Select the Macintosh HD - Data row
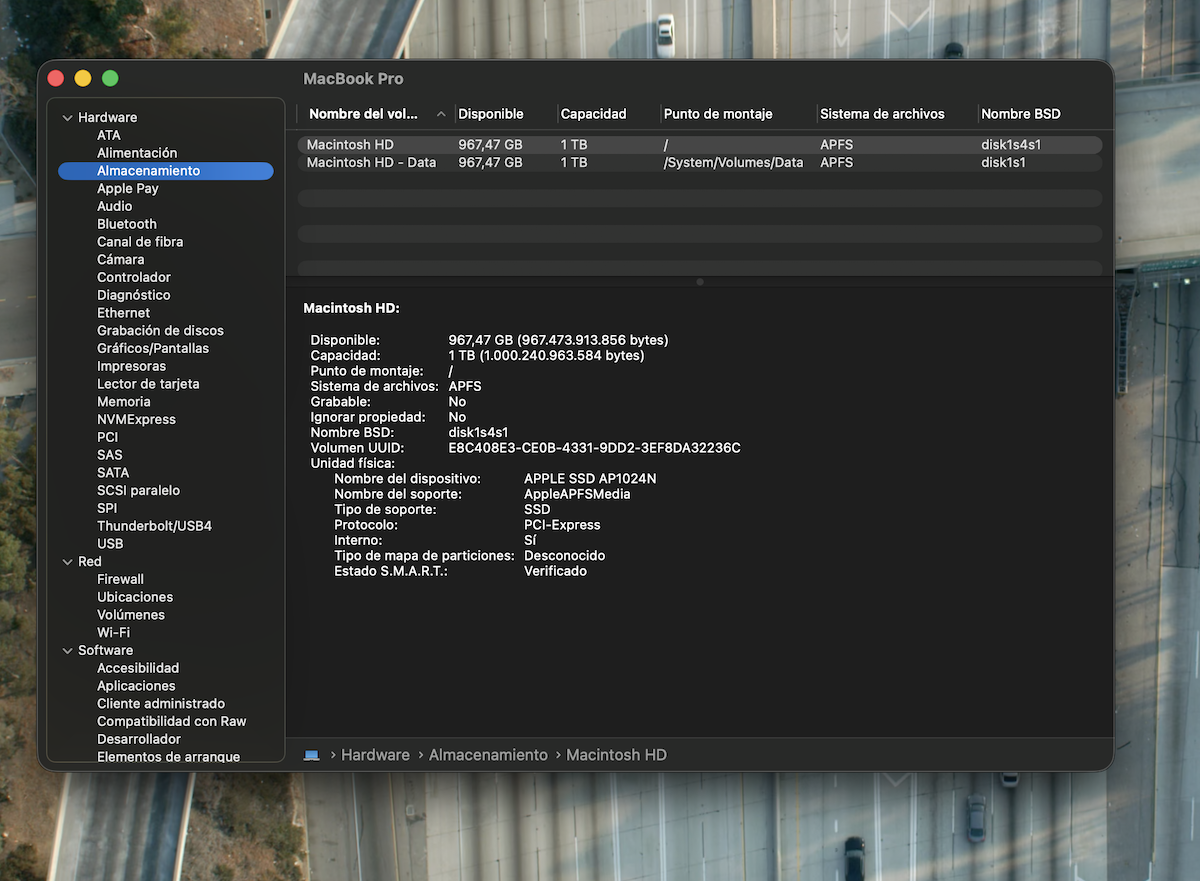This screenshot has width=1200, height=881. pyautogui.click(x=371, y=162)
